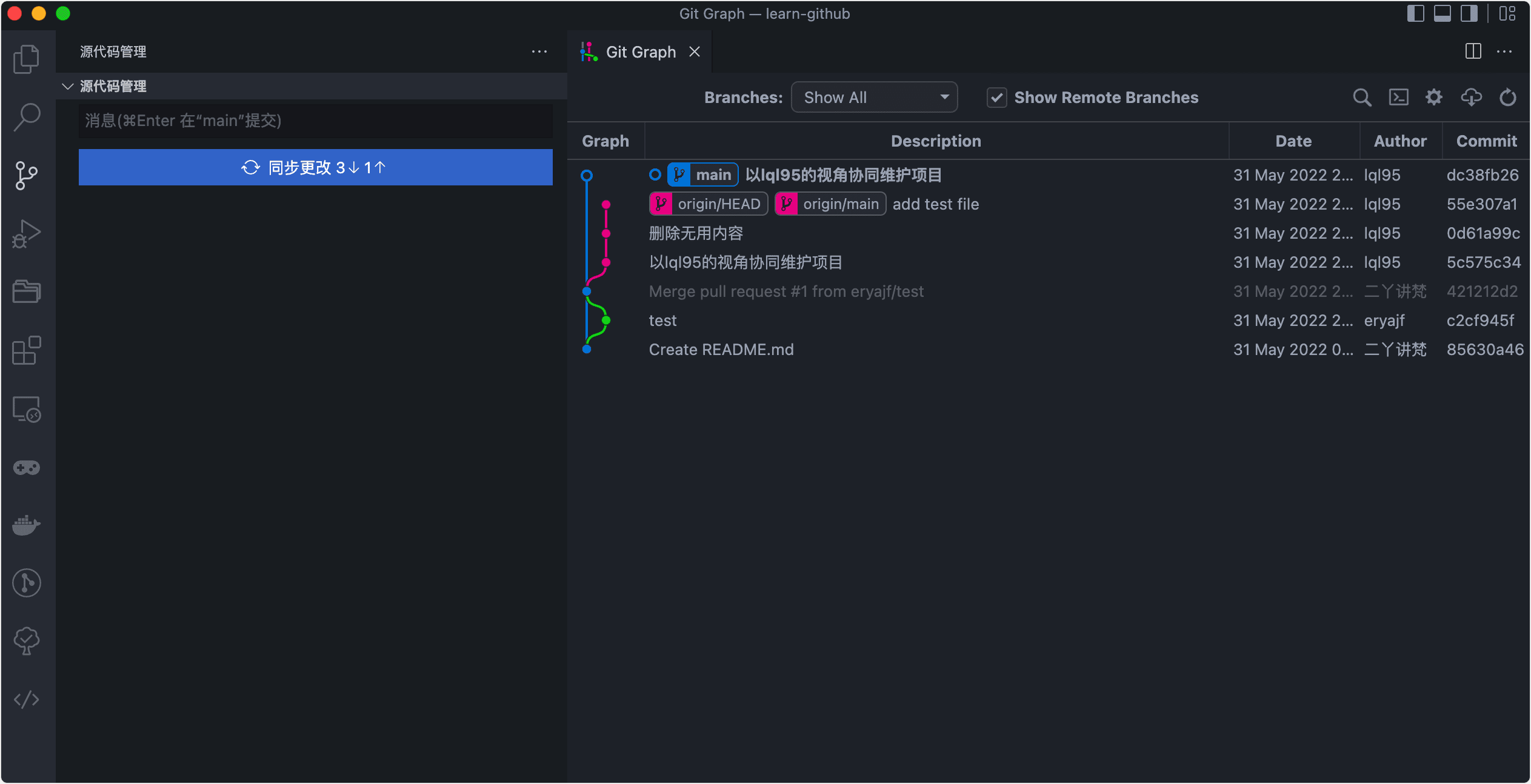
Task: Click commit hash 5c575c34
Action: point(1483,262)
